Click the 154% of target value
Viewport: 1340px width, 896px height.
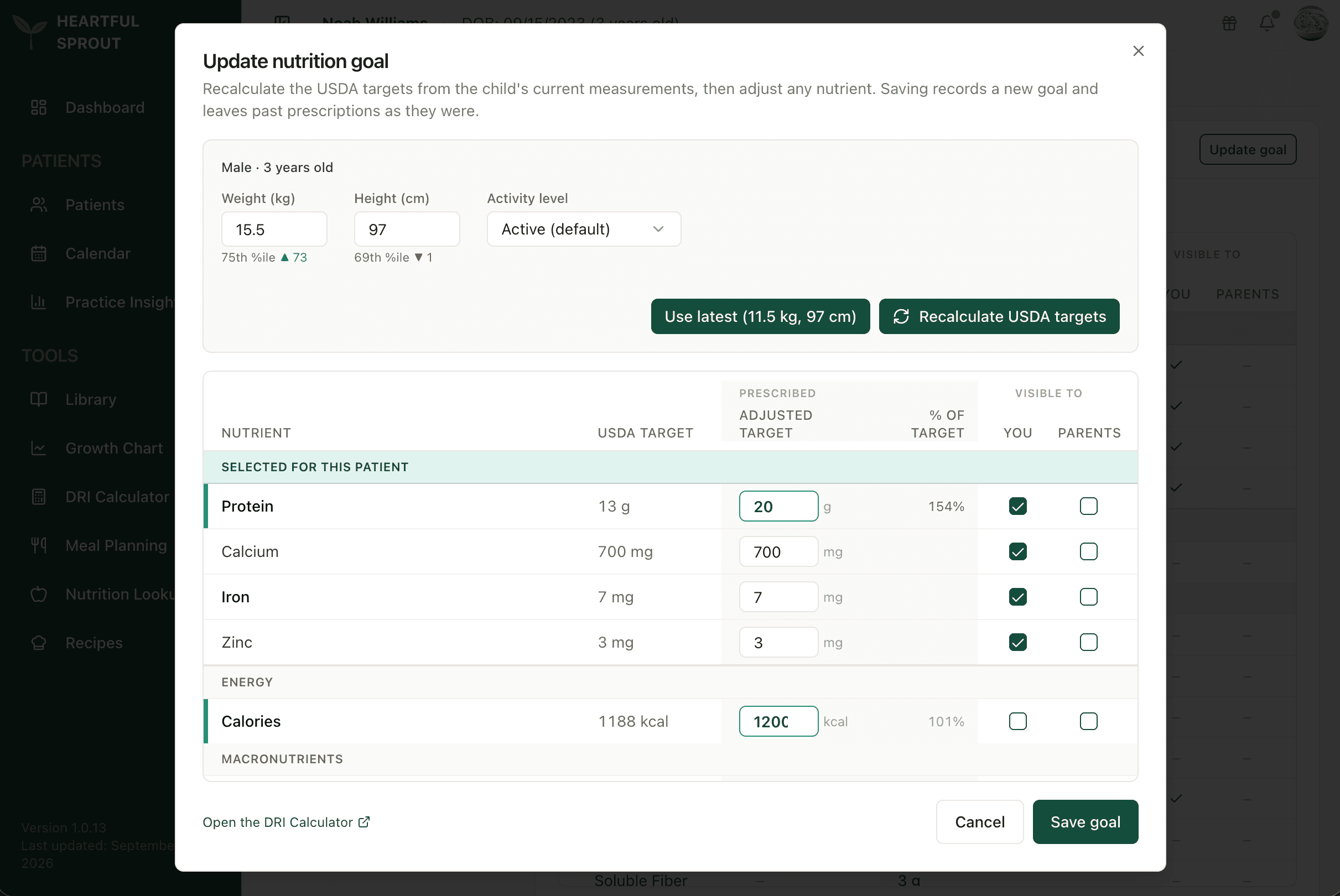(946, 506)
